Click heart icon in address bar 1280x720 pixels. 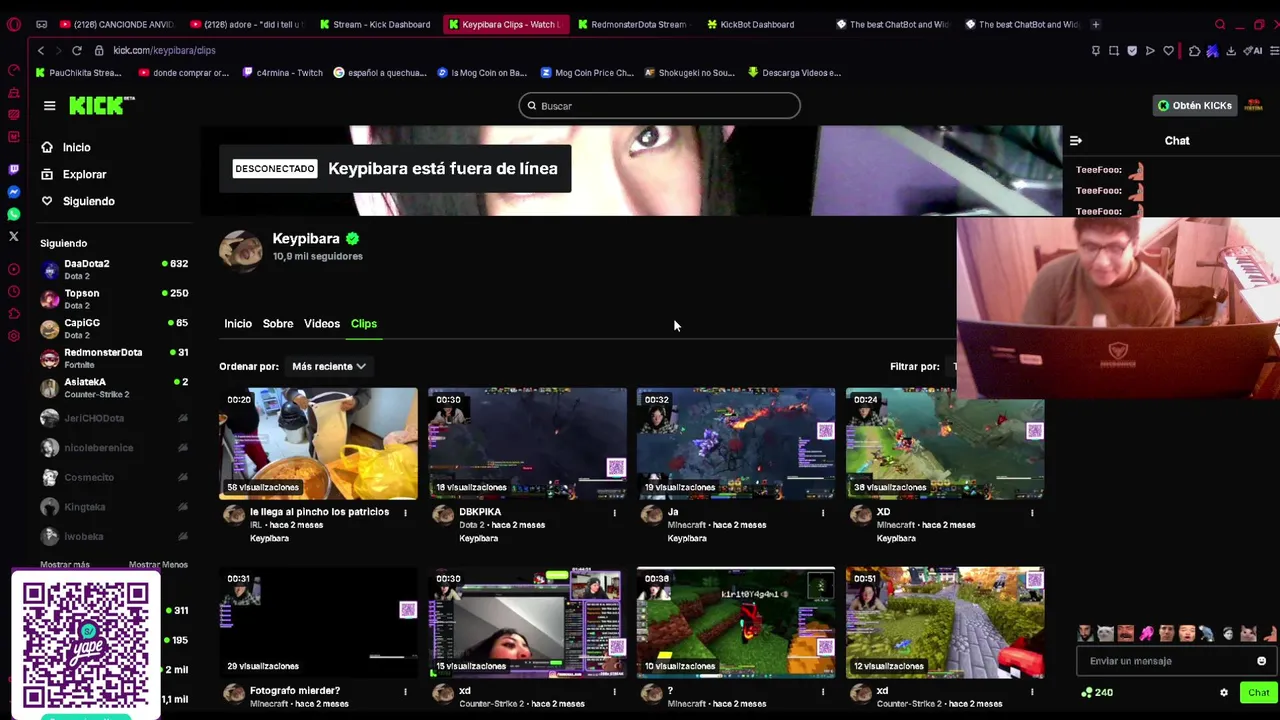[x=1168, y=51]
